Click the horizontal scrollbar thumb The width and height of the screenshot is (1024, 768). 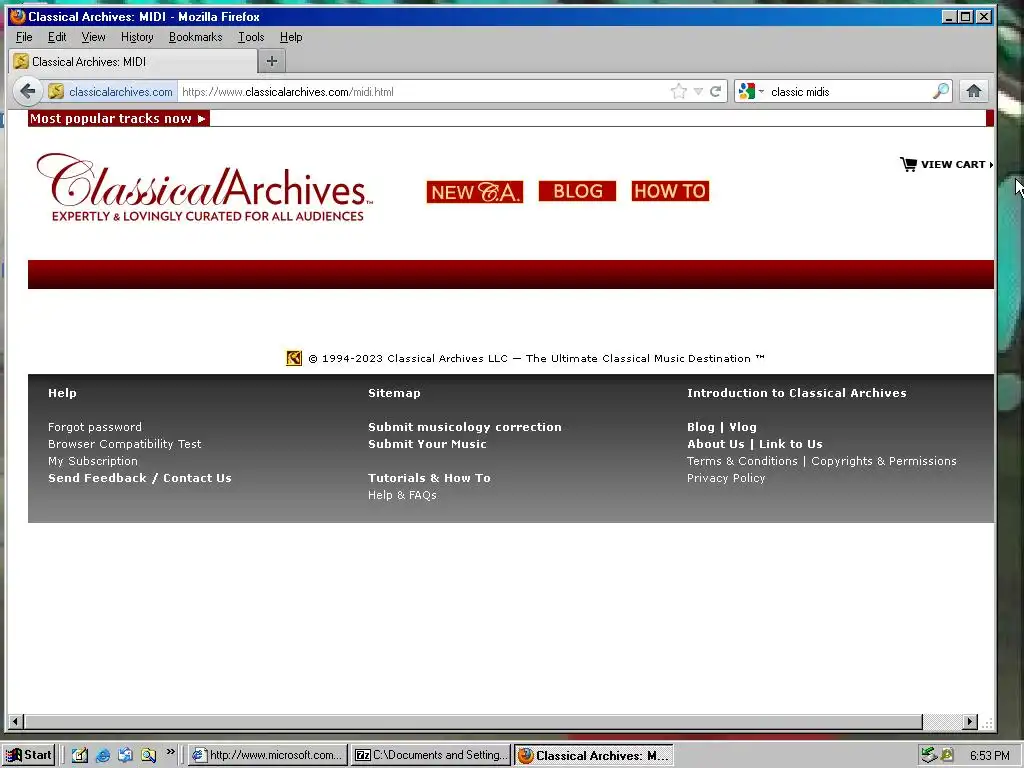coord(473,722)
